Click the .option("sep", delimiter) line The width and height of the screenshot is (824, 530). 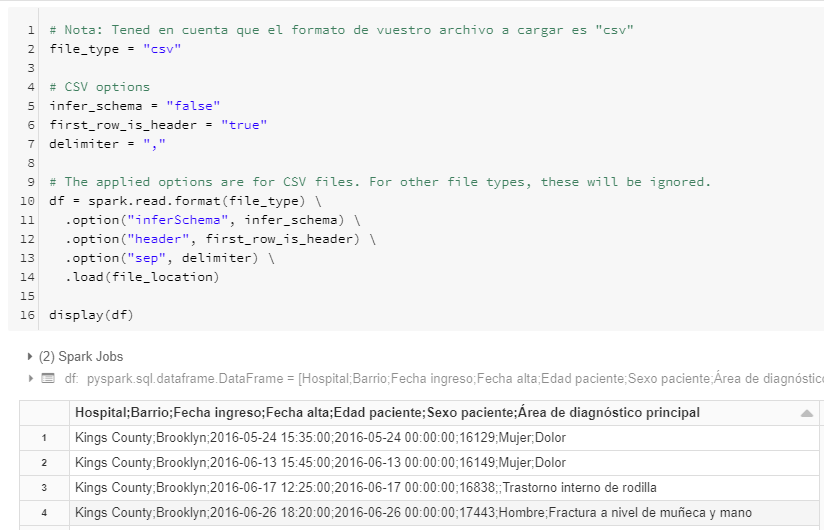[x=169, y=258]
